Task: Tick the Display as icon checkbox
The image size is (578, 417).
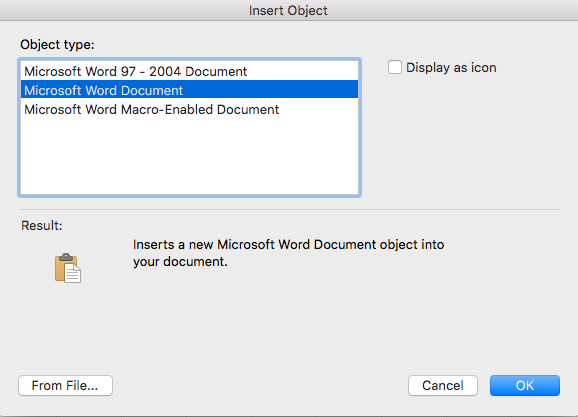Action: [394, 67]
